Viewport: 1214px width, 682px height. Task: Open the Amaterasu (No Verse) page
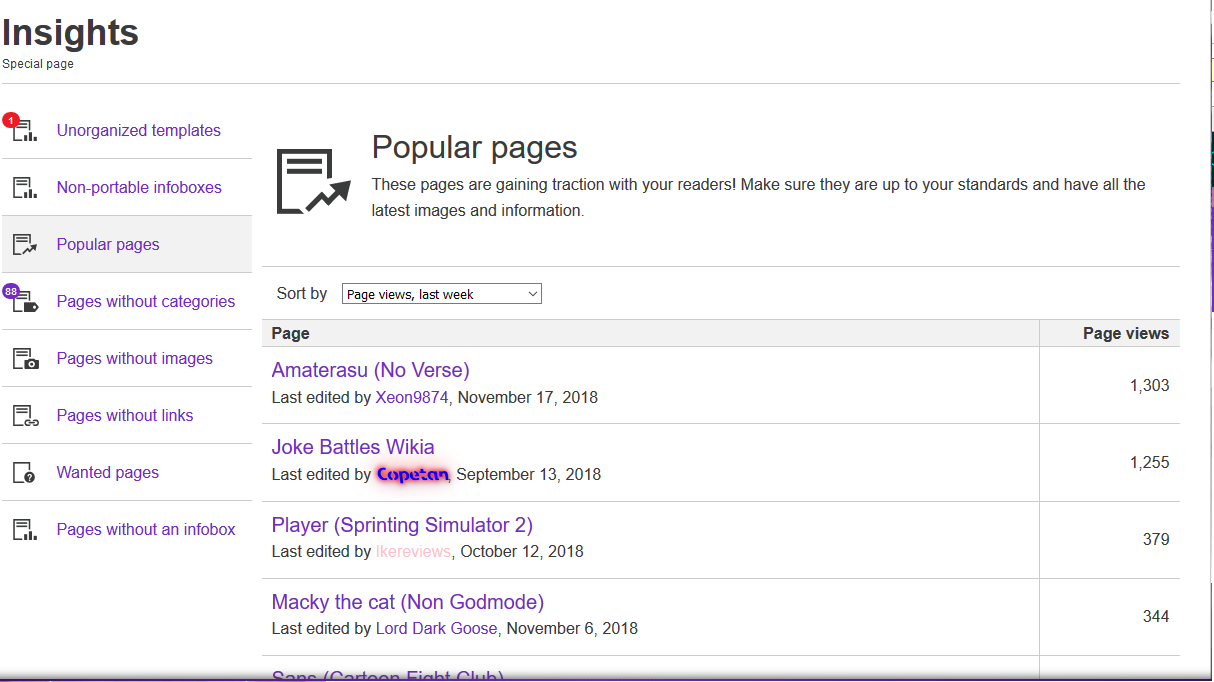click(370, 370)
